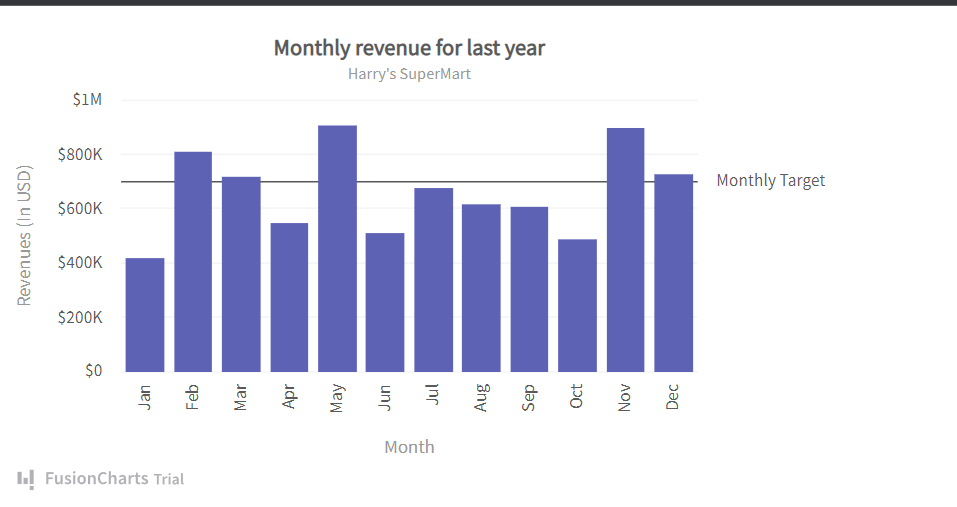This screenshot has width=957, height=507.
Task: Click the subtitle Harry's SuperMart
Action: (x=409, y=74)
